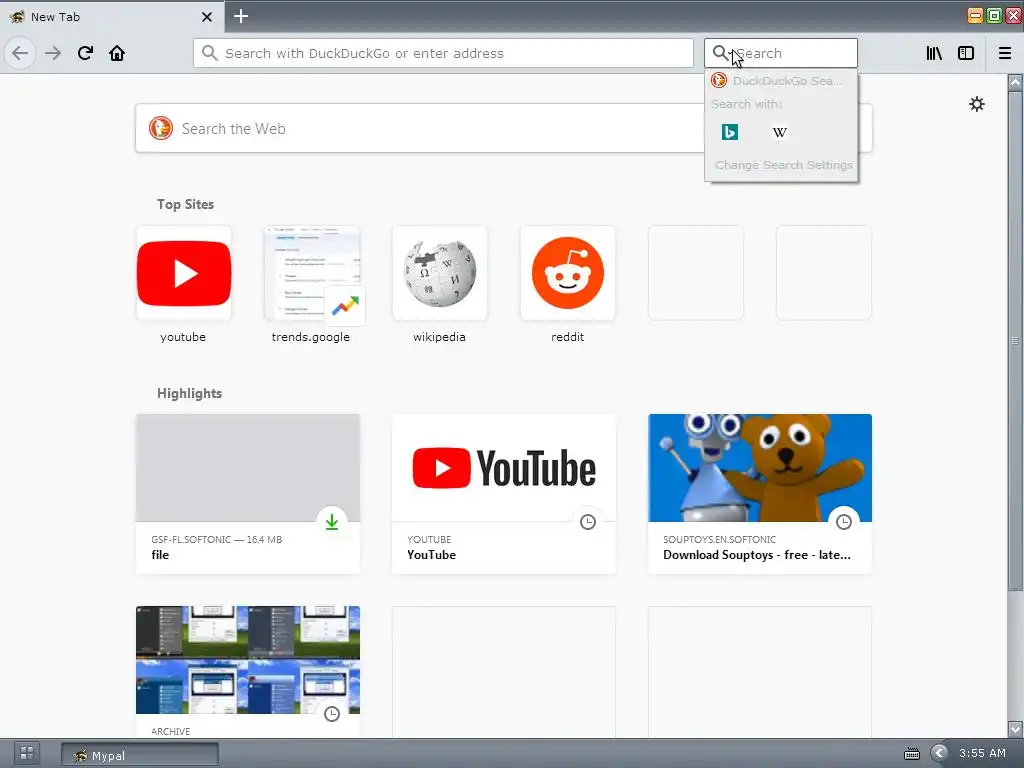The width and height of the screenshot is (1024, 768).
Task: Open Change Search Settings
Action: (784, 165)
